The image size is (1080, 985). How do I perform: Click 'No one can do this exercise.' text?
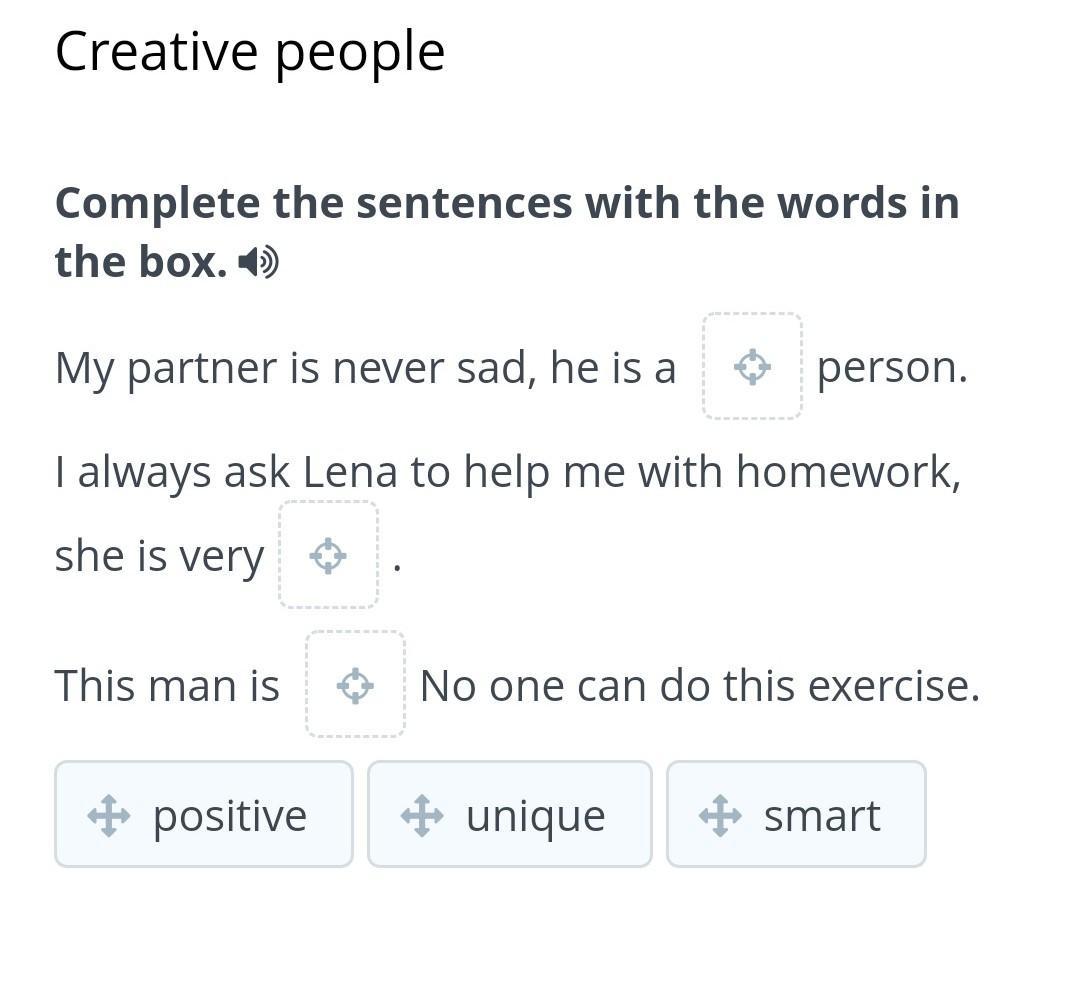tap(699, 686)
